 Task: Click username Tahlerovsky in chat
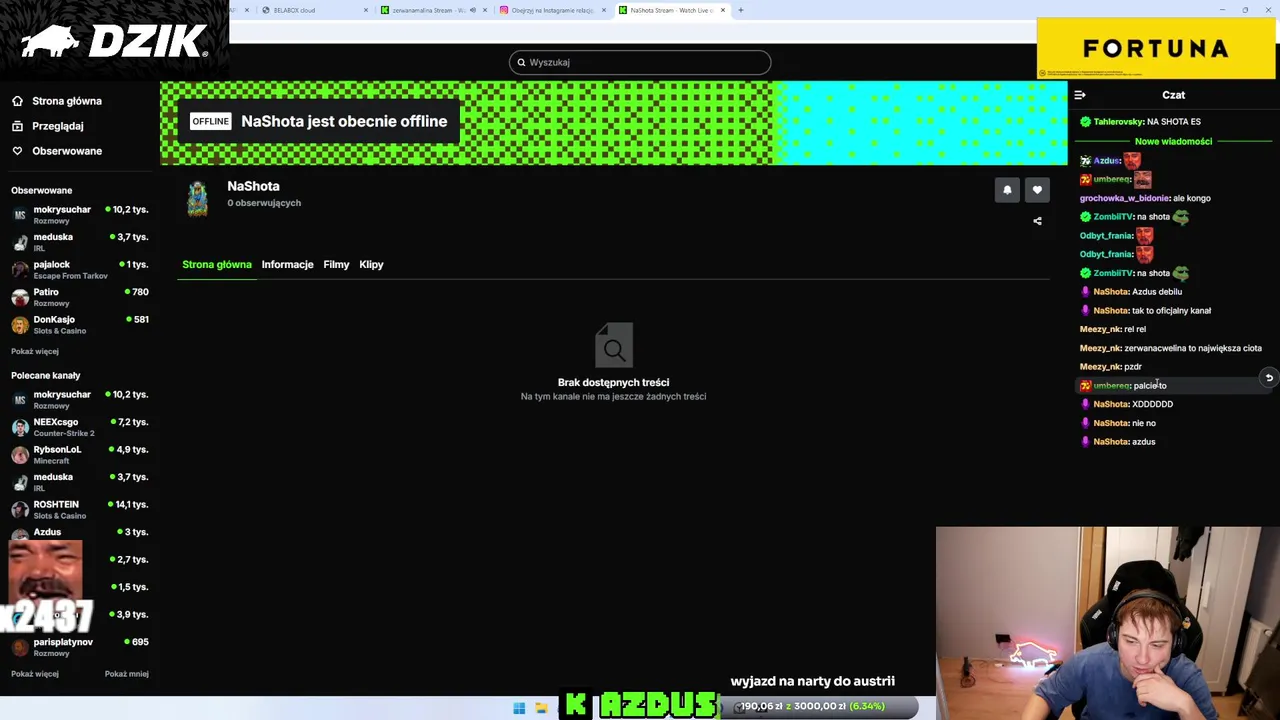(1118, 122)
